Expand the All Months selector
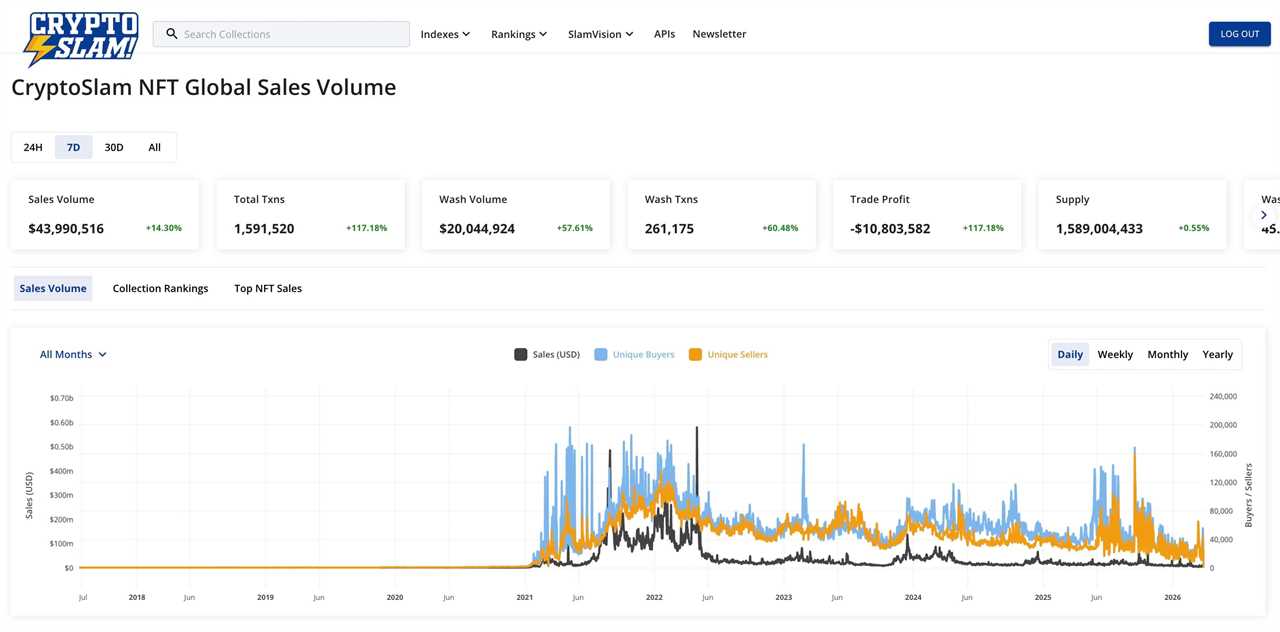 73,354
